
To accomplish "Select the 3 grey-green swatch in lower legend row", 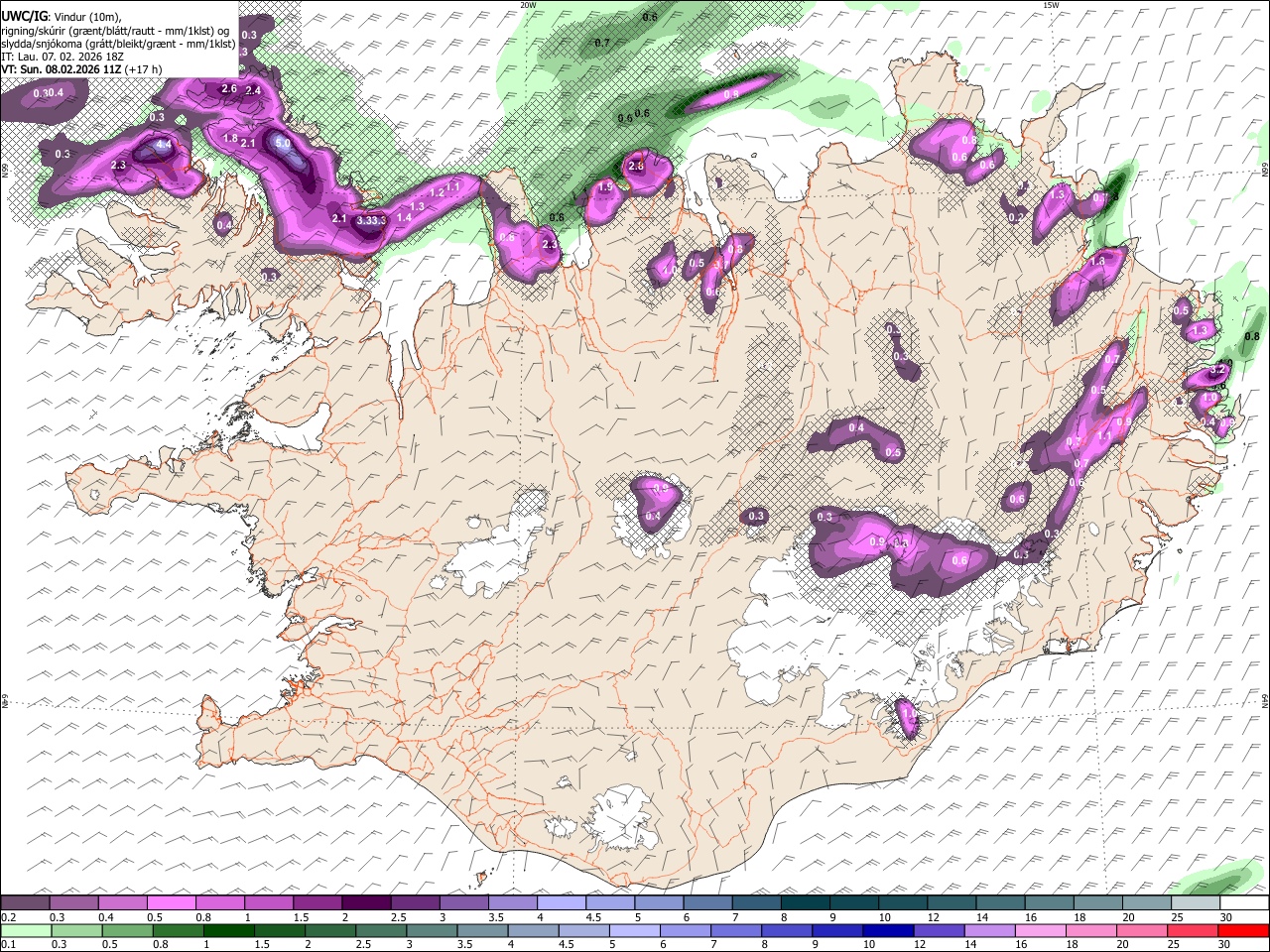I will 433,930.
